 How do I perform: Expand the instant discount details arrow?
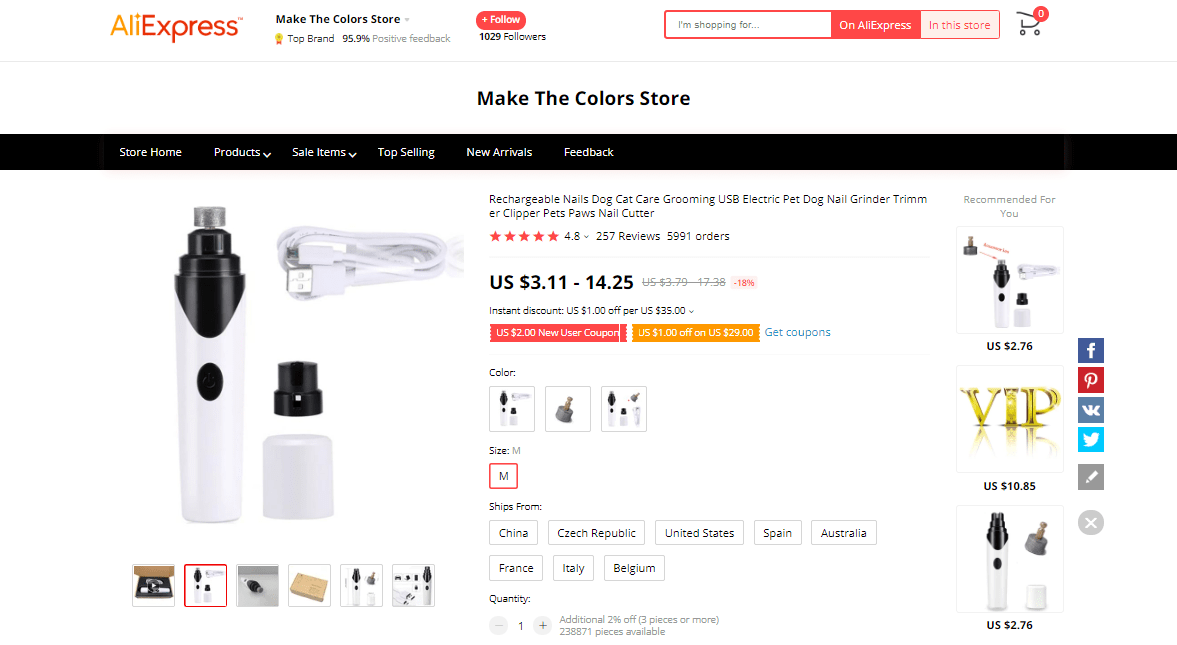tap(691, 311)
